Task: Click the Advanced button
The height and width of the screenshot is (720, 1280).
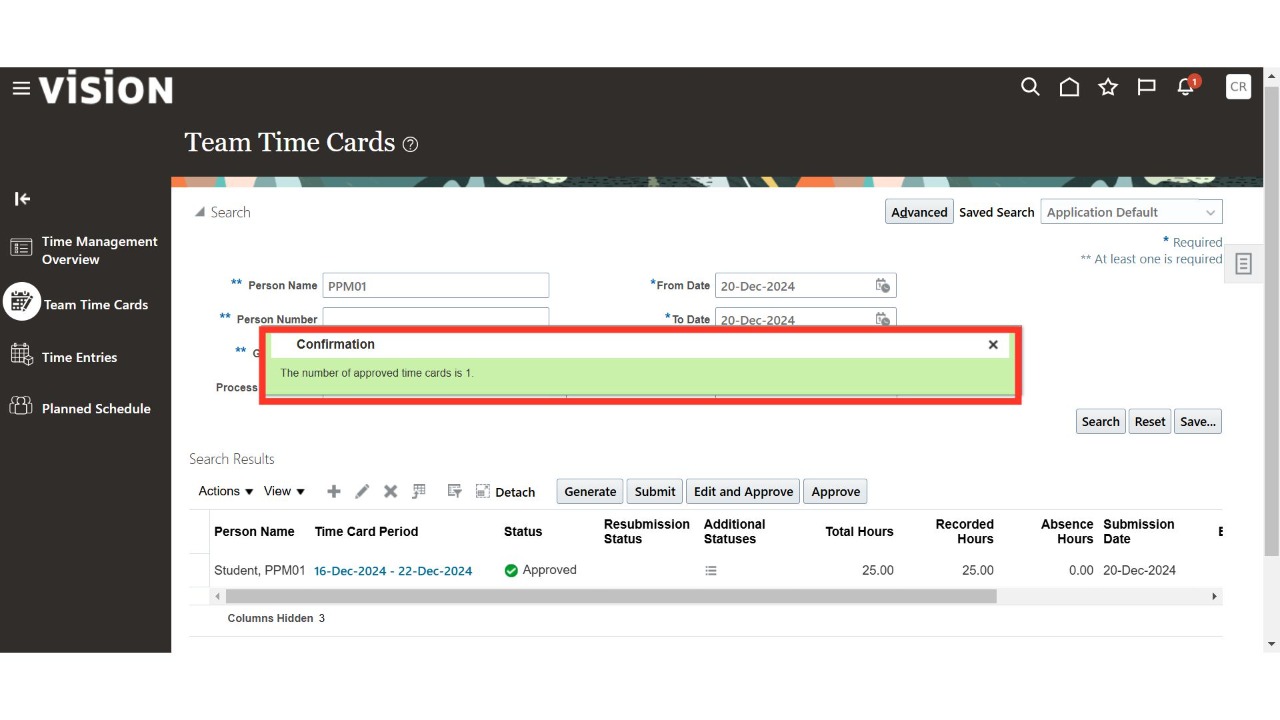Action: point(919,212)
